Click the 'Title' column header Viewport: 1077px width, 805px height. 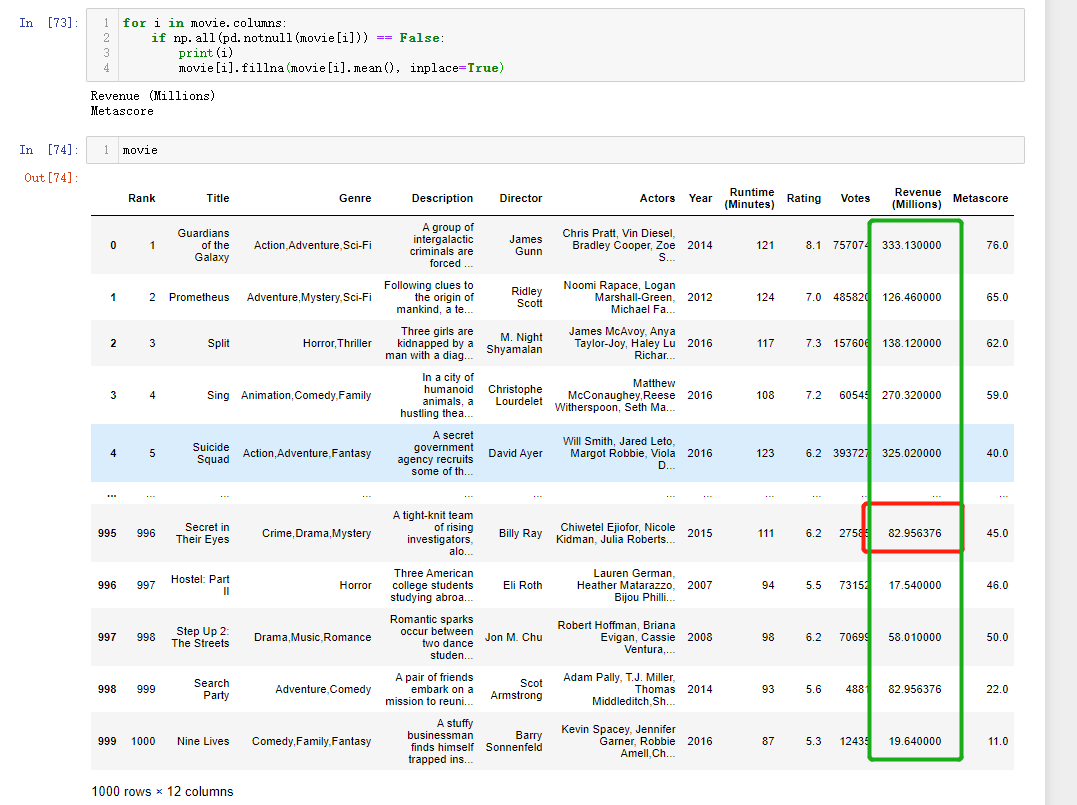pos(218,198)
